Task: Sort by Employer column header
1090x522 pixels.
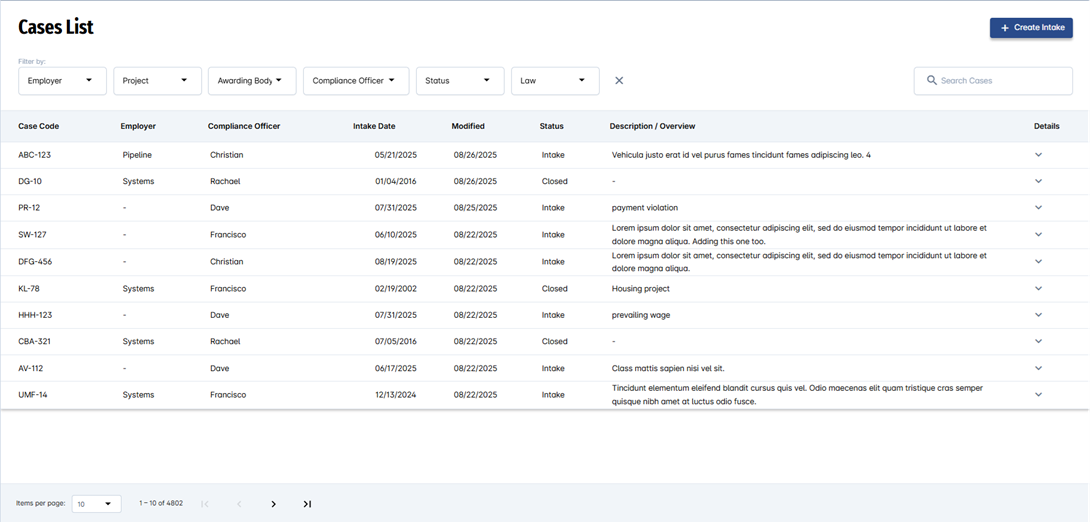Action: [x=138, y=127]
